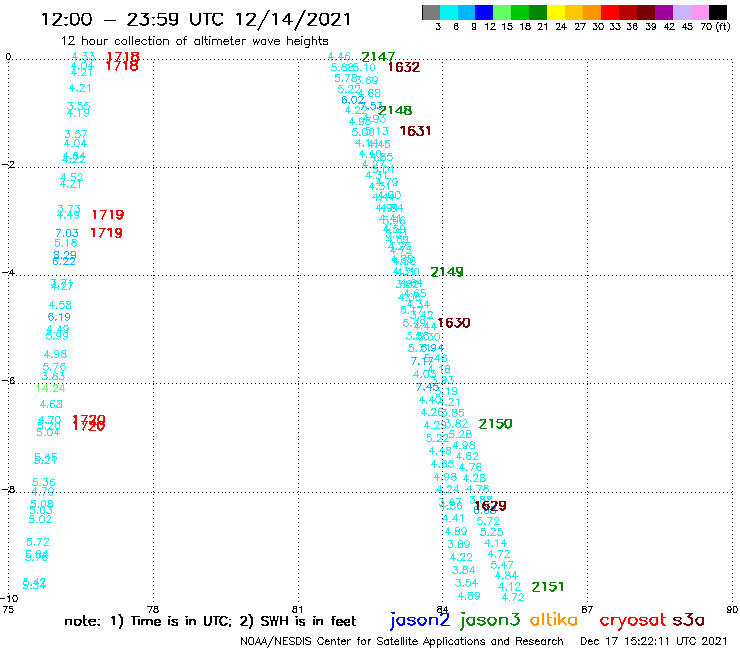Click the color scale label '70 (ft)'

(715, 27)
